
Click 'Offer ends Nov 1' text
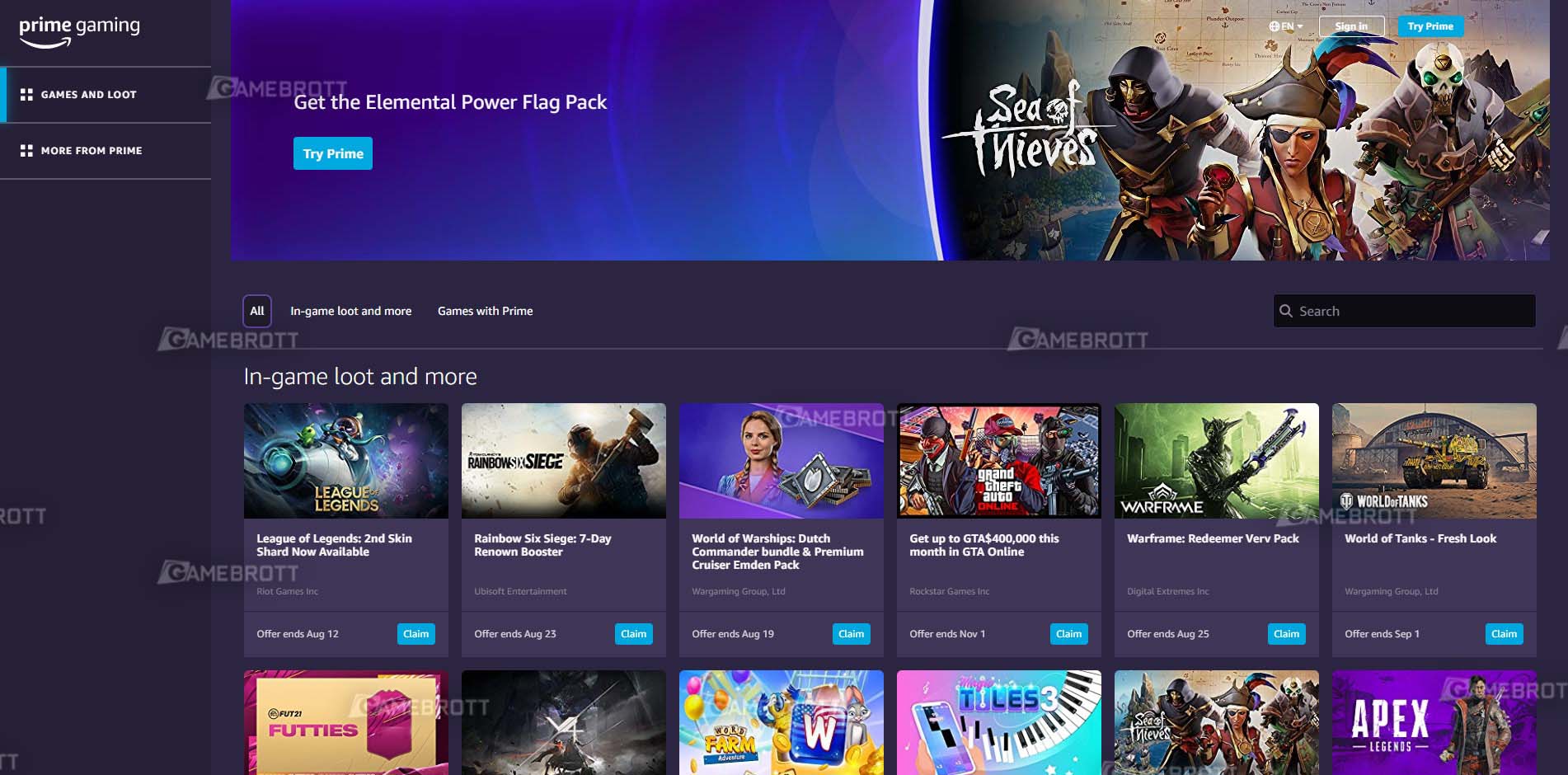click(947, 634)
